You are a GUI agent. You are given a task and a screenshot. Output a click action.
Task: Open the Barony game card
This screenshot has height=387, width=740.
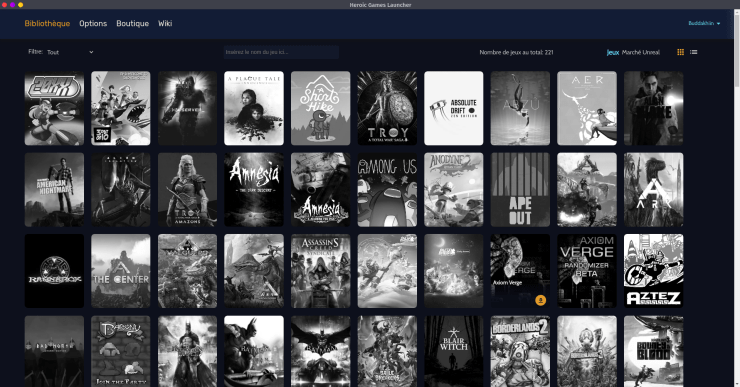(121, 352)
